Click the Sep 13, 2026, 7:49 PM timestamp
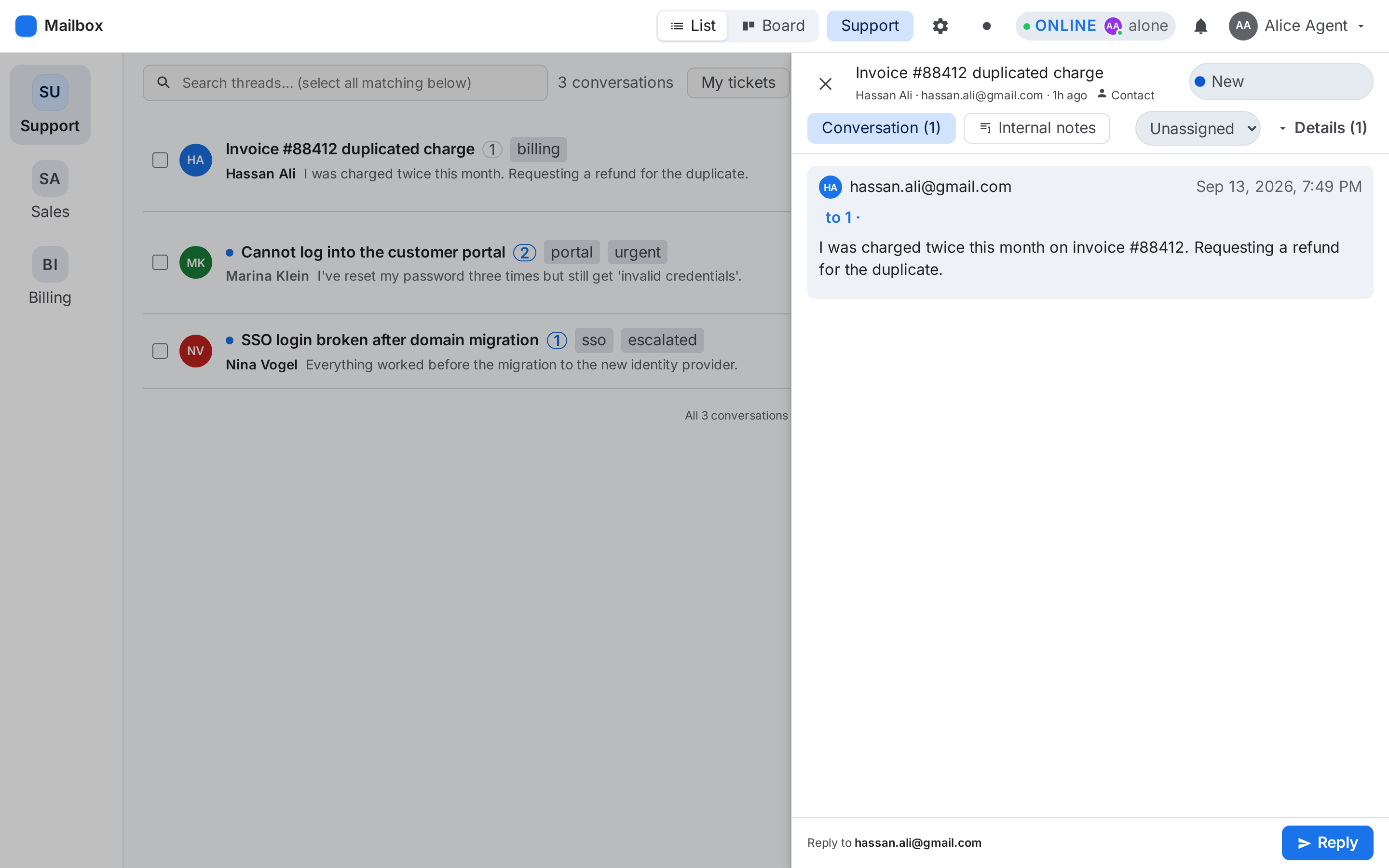Image resolution: width=1389 pixels, height=868 pixels. [1278, 187]
